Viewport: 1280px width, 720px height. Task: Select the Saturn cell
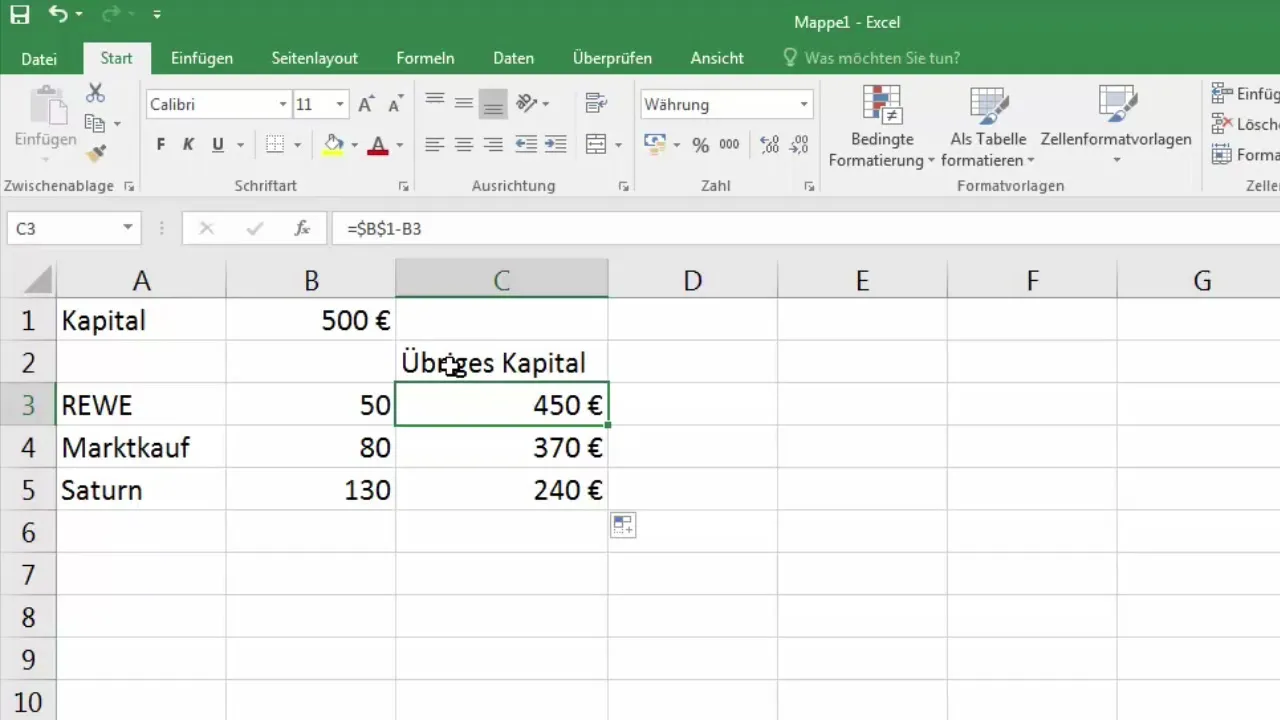tap(141, 490)
